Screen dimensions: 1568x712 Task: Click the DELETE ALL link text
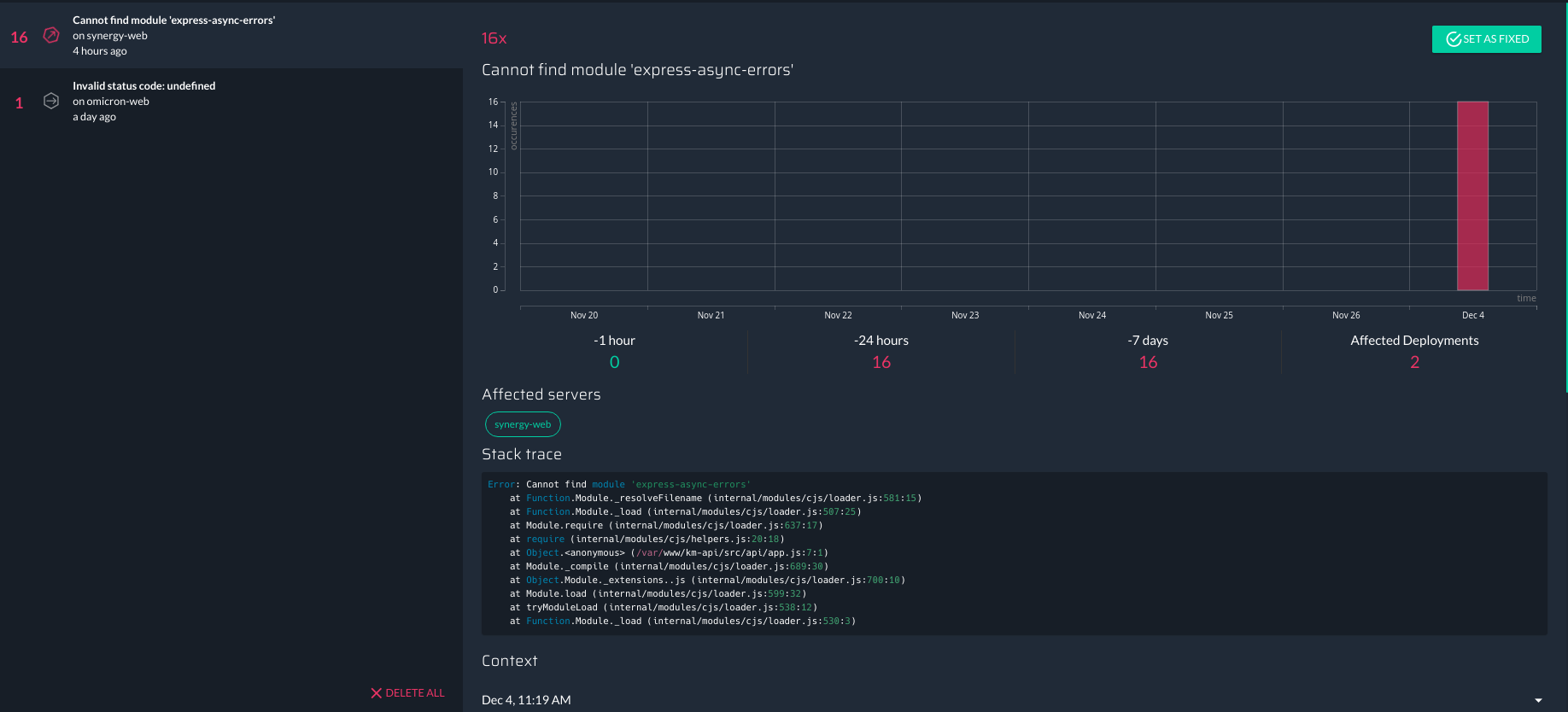[415, 693]
